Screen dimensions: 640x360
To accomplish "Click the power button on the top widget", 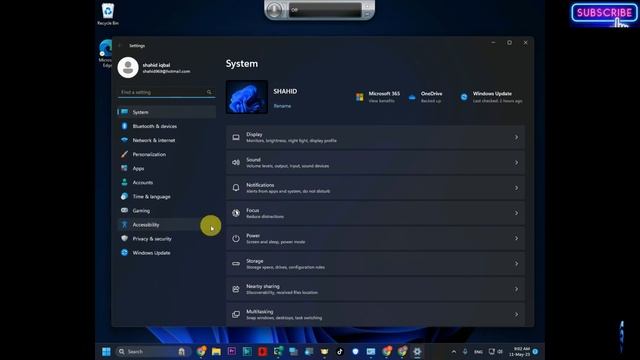I will click(x=274, y=10).
